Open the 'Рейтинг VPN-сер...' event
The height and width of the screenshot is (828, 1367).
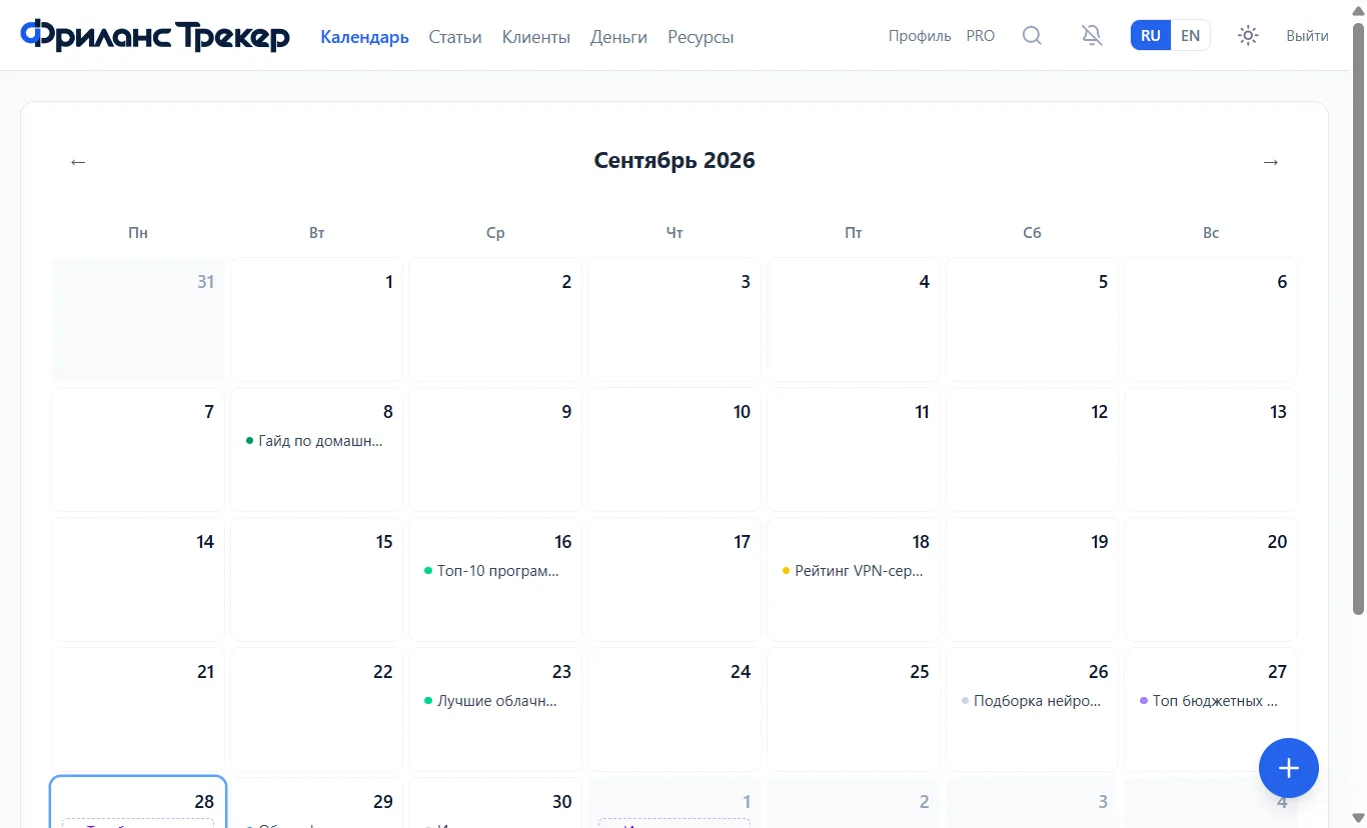click(853, 571)
